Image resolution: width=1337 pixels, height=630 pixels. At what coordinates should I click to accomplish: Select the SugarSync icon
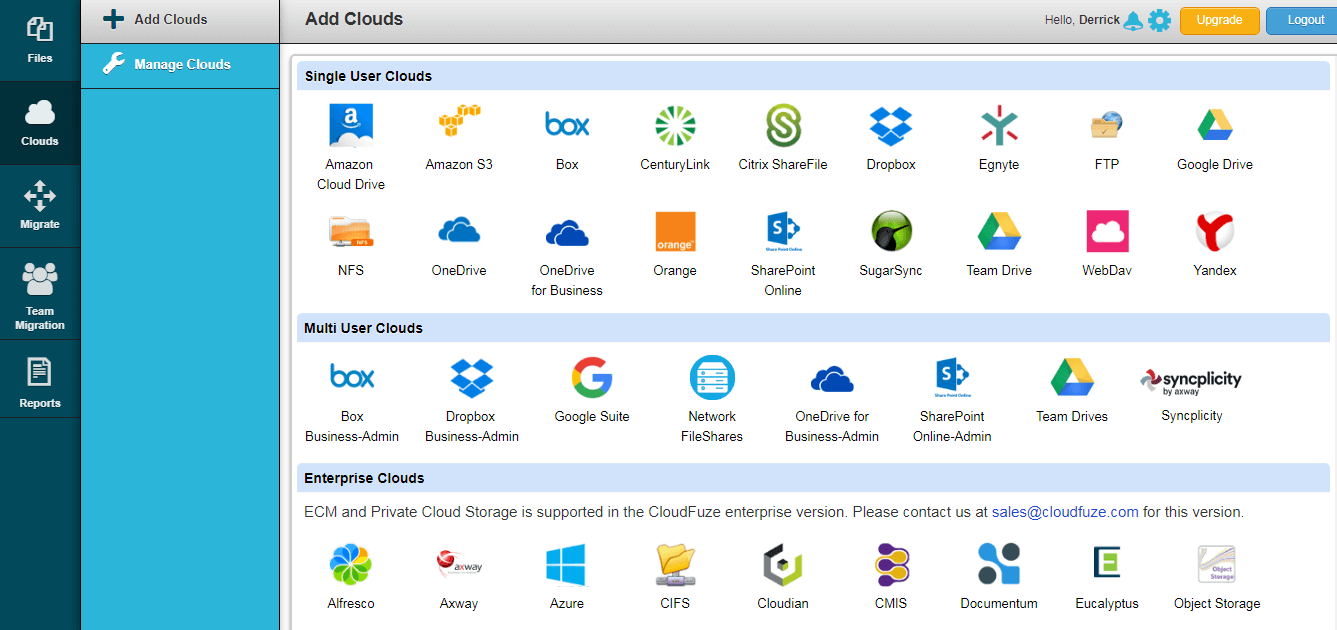[x=891, y=231]
